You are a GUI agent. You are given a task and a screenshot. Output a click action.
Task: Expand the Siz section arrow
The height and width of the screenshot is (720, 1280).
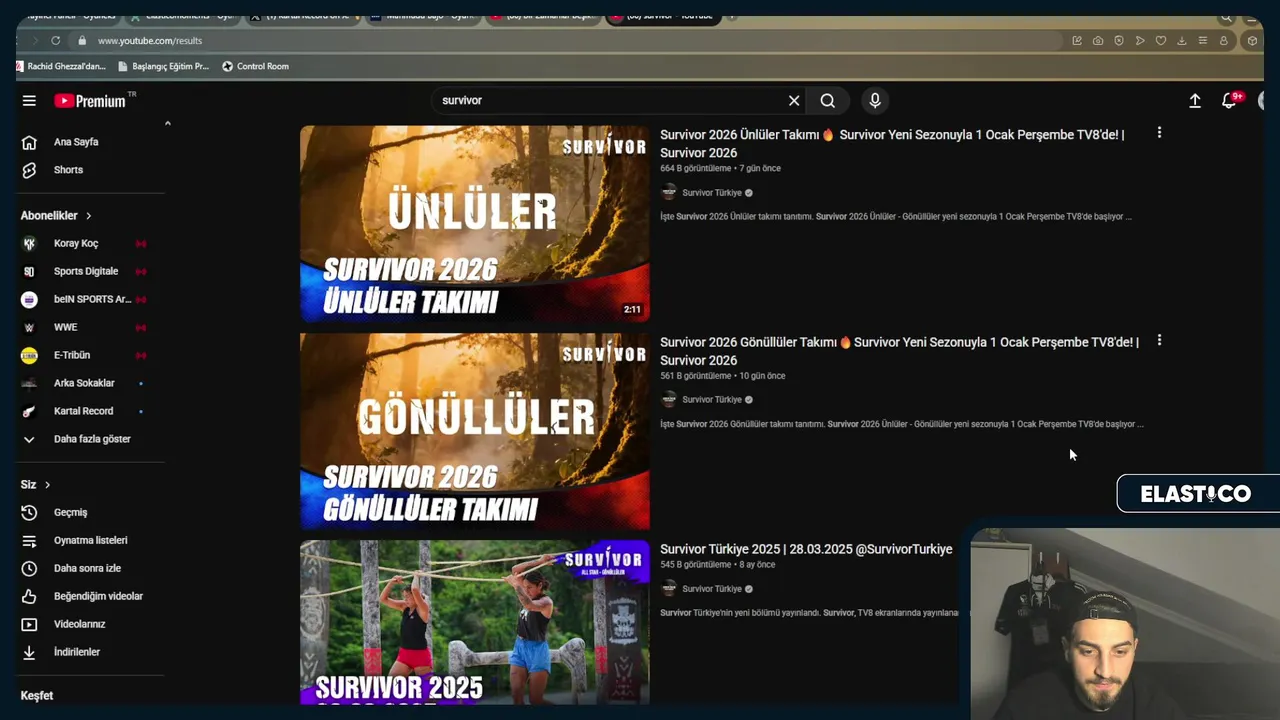pos(47,485)
